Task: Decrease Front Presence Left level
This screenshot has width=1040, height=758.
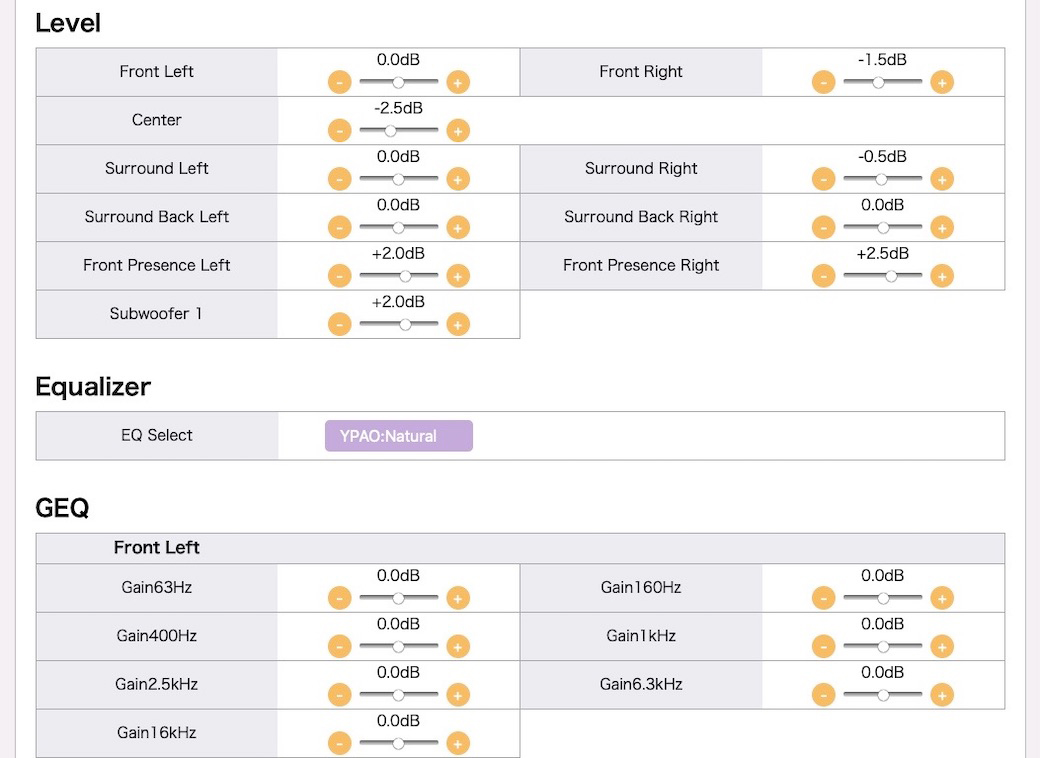Action: pos(340,276)
